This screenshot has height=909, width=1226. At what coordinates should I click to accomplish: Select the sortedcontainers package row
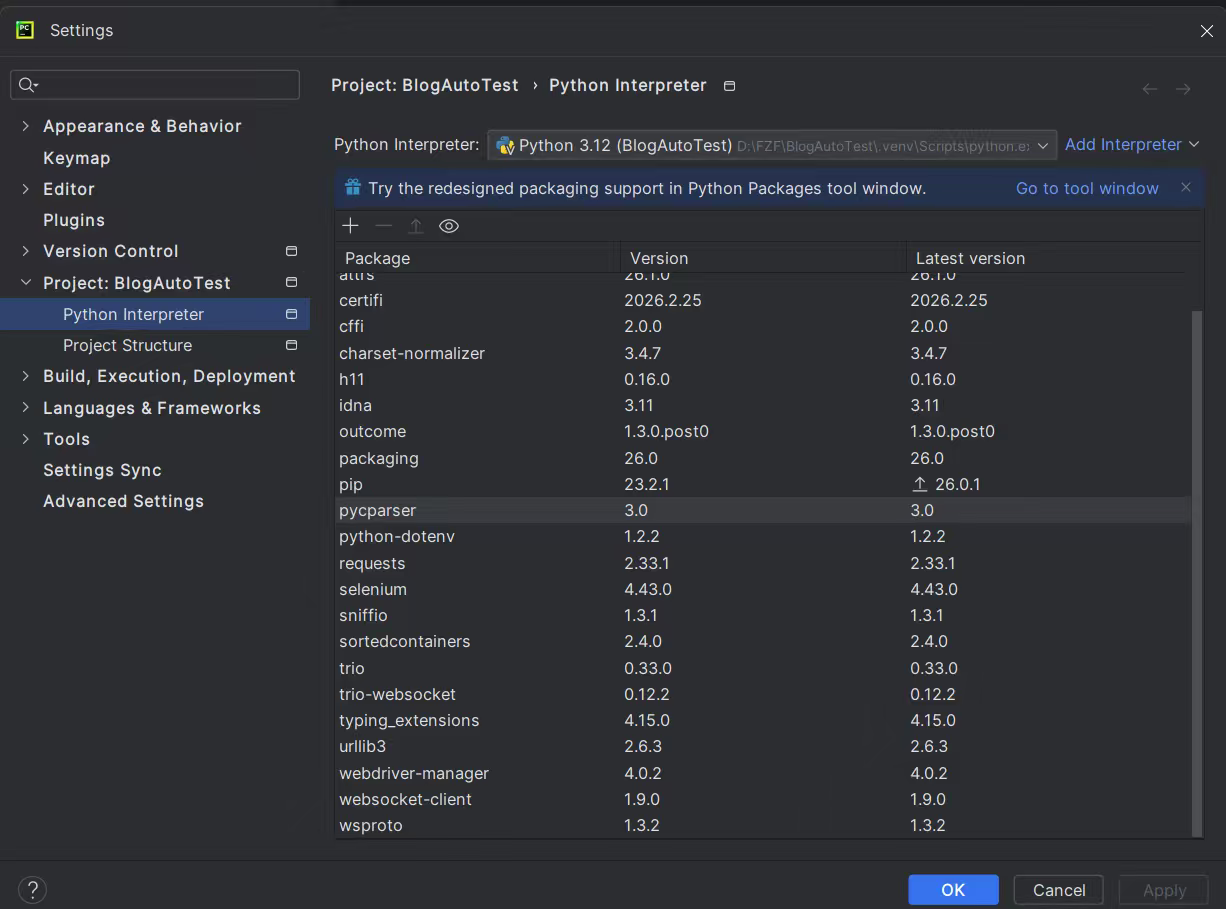pos(763,641)
